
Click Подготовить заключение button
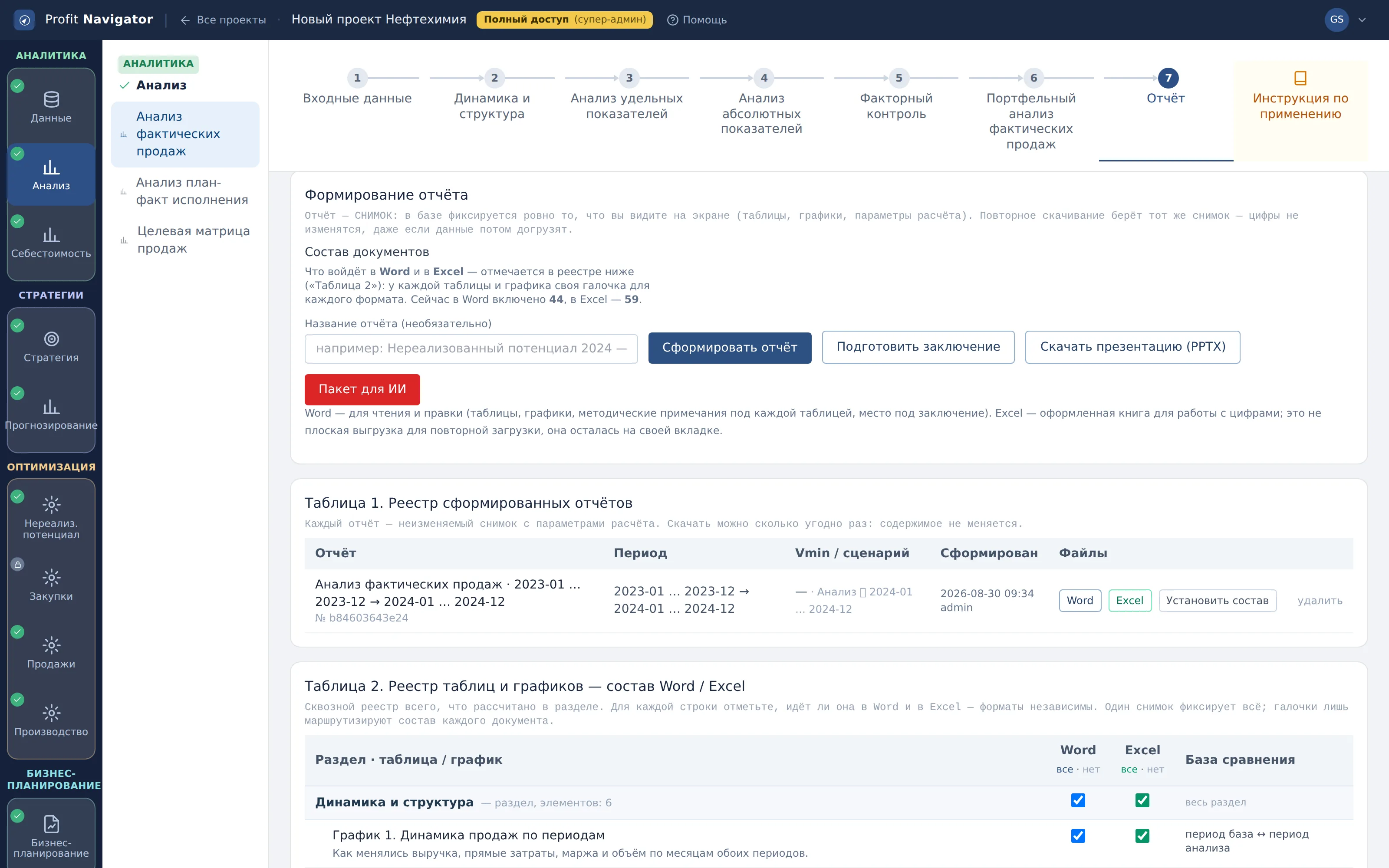coord(918,347)
